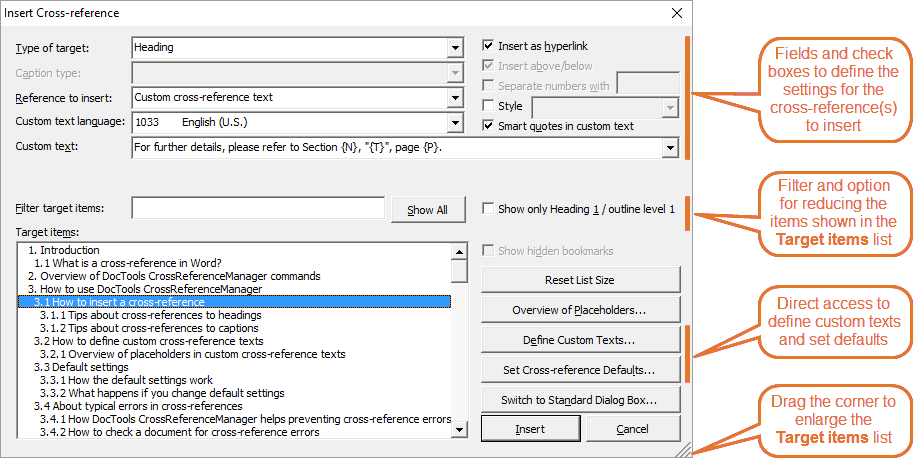Select '3.4.2 How to check a document' item

pyautogui.click(x=234, y=432)
